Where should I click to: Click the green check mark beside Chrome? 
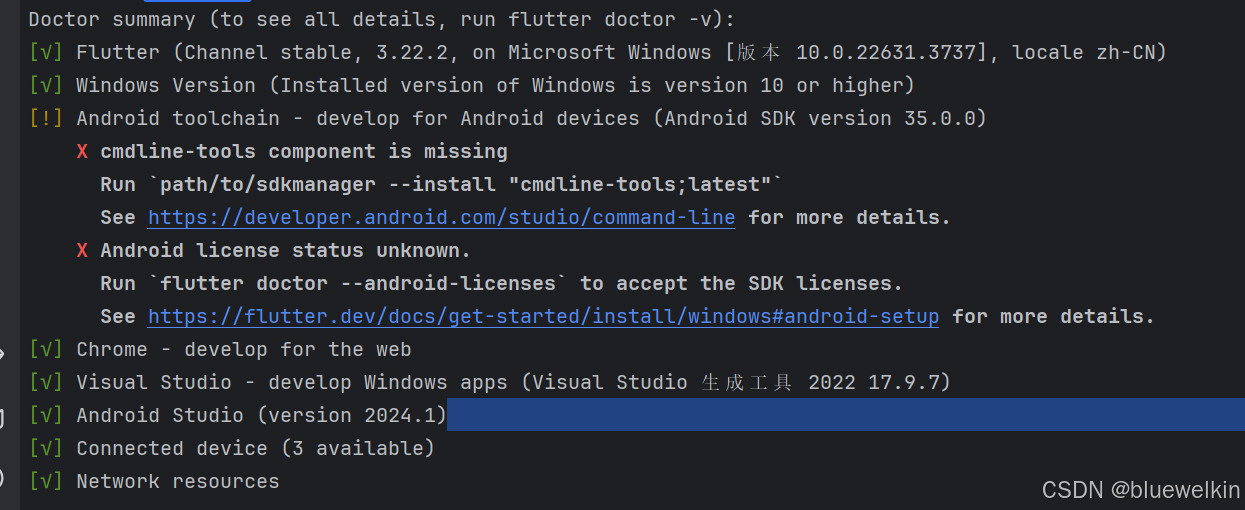(46, 349)
